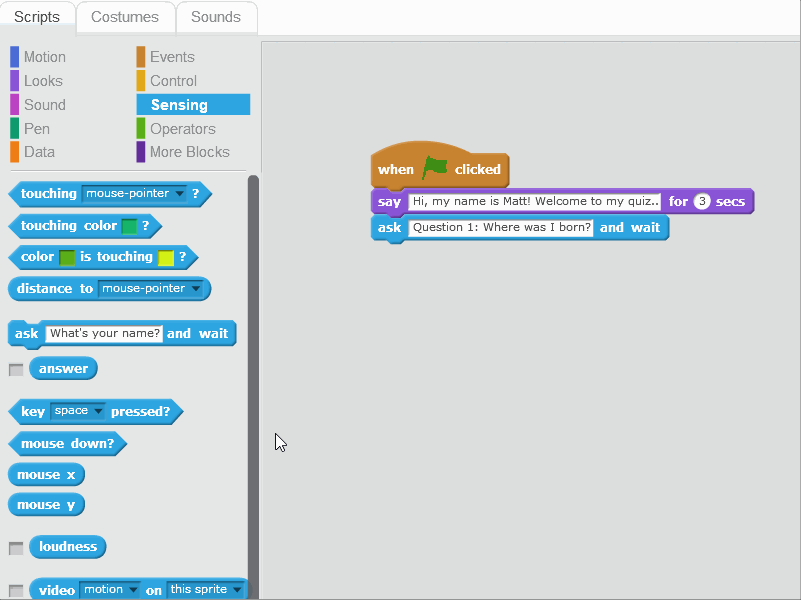Toggle the loudness reporter checkbox
This screenshot has width=801, height=600.
pos(16,548)
